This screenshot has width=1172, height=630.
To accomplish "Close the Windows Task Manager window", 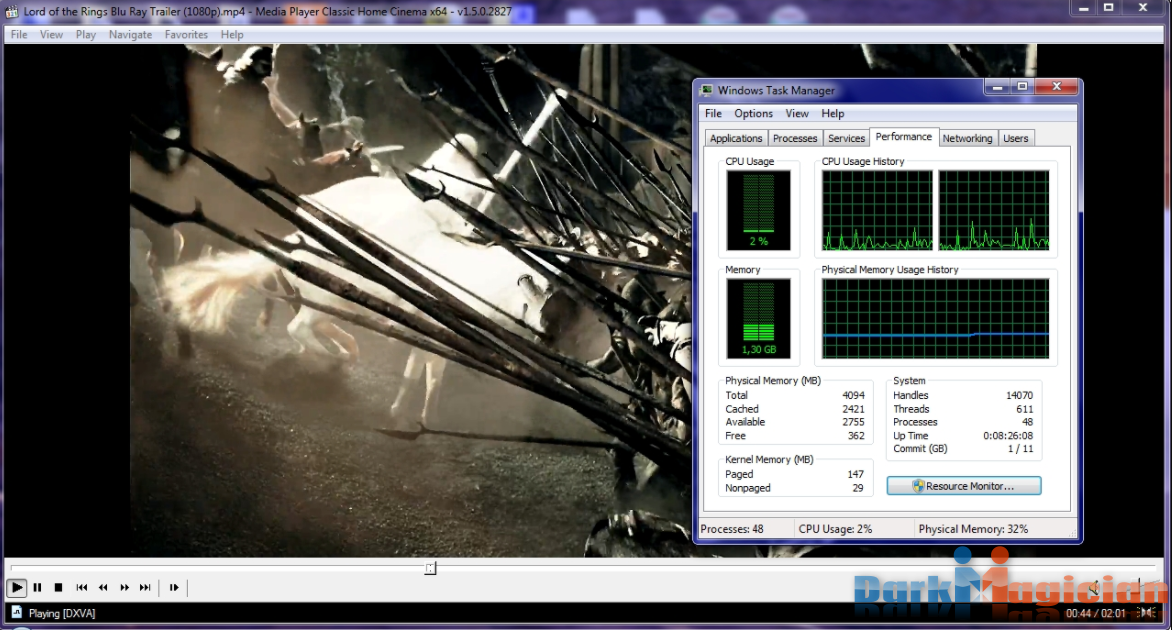I will click(1057, 87).
